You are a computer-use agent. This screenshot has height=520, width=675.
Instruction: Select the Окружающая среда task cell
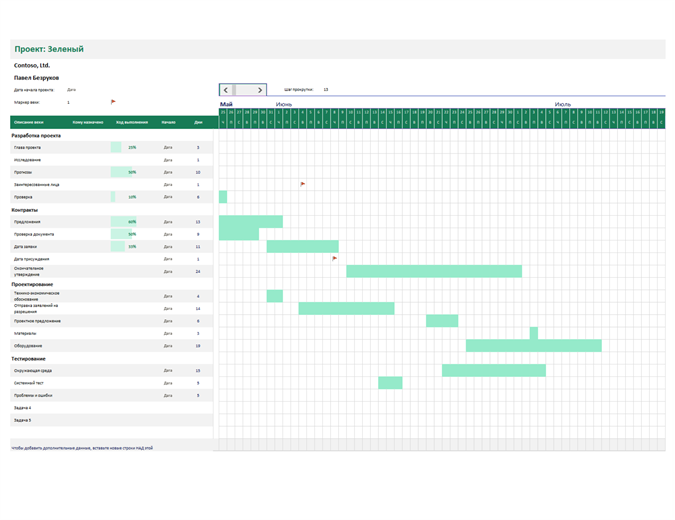pos(33,371)
